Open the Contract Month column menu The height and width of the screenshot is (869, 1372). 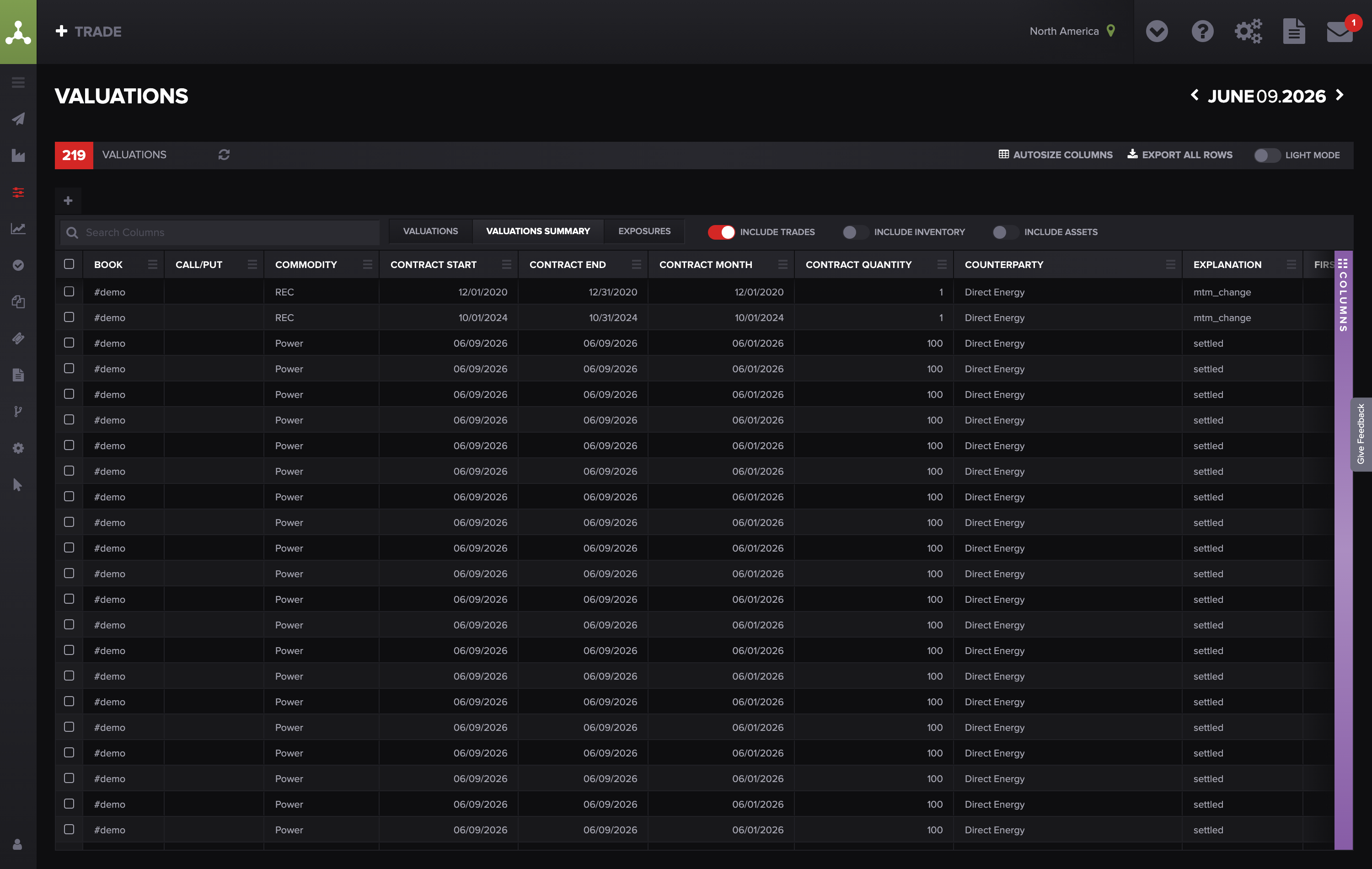pyautogui.click(x=783, y=264)
